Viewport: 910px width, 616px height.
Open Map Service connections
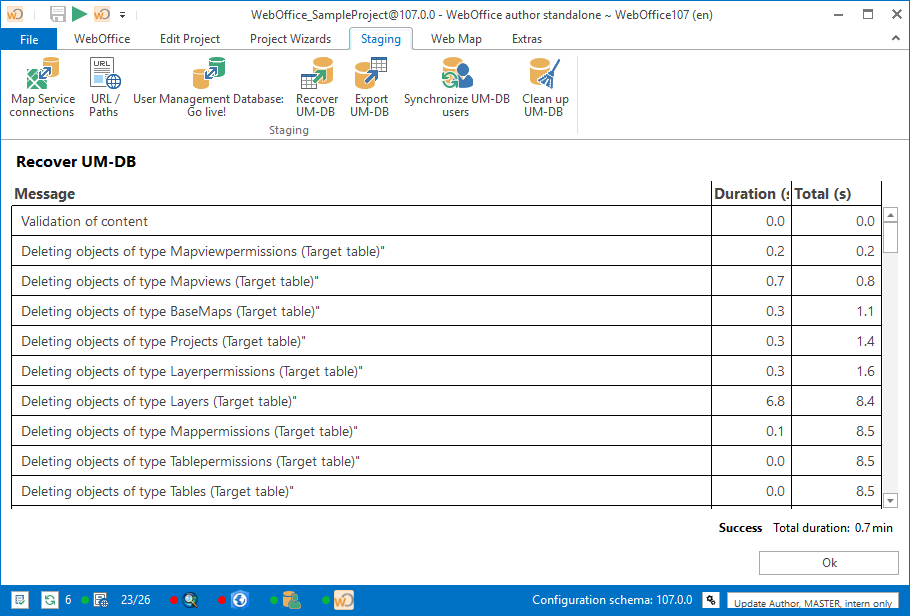[42, 85]
